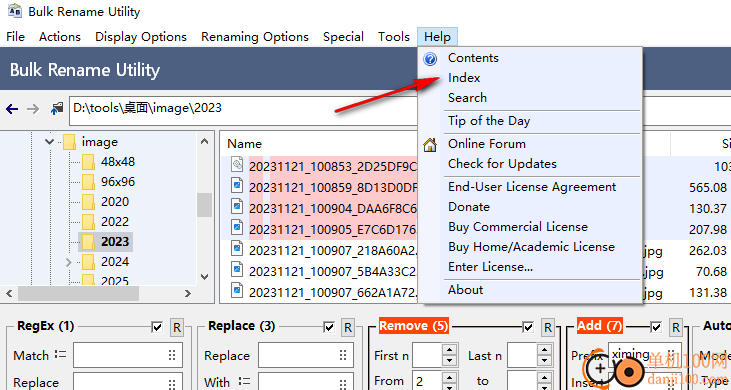731x390 pixels.
Task: Click the folder tree vertical scrollbar thumb
Action: coord(204,205)
